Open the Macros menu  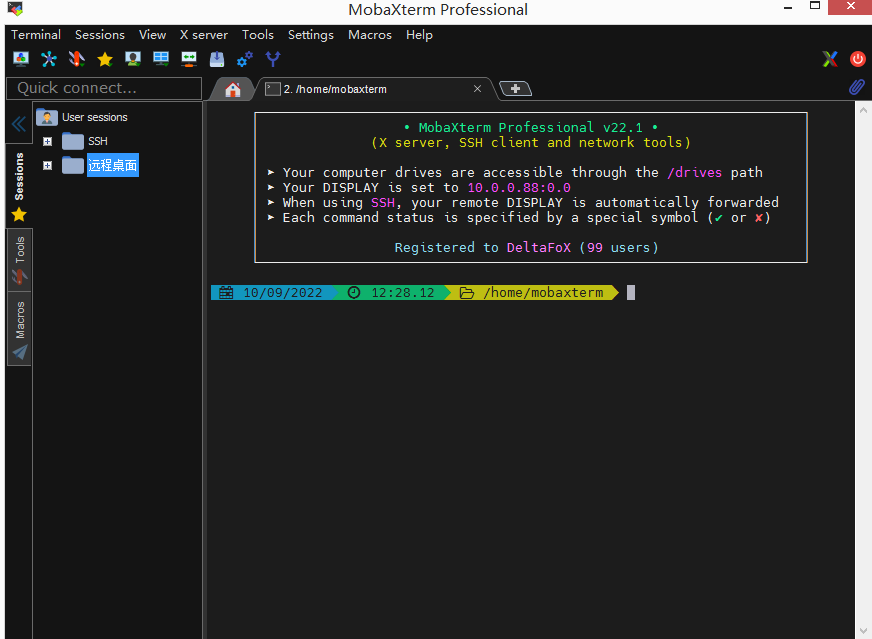point(370,34)
